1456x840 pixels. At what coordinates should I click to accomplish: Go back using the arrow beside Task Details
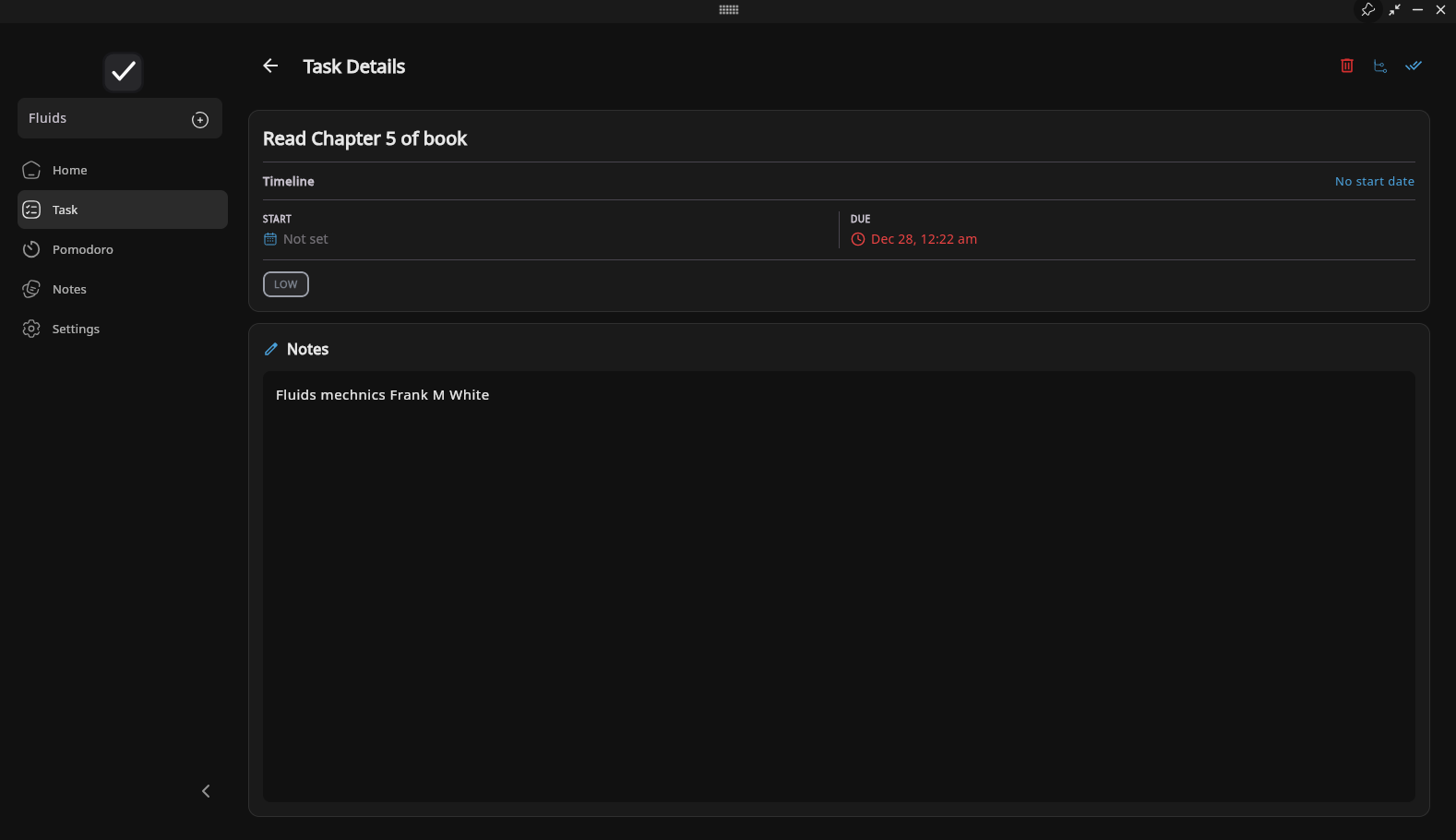pyautogui.click(x=270, y=66)
